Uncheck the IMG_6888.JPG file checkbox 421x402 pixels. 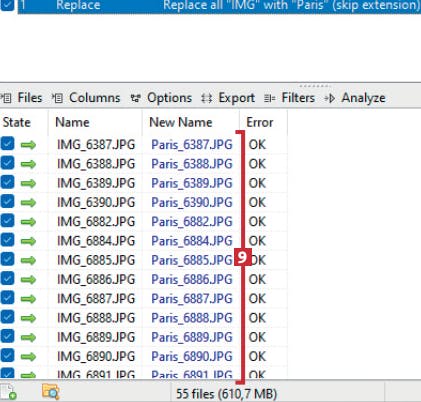click(x=7, y=317)
